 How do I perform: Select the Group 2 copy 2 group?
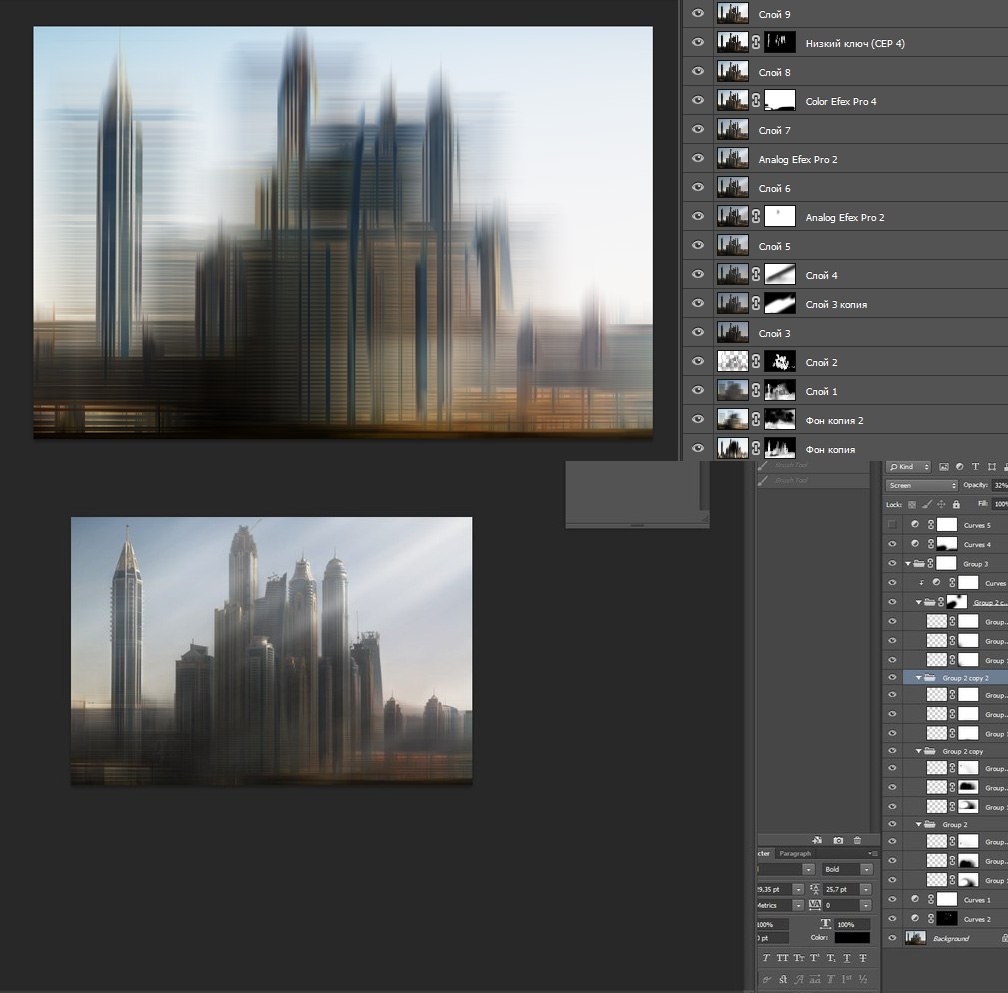(x=964, y=678)
